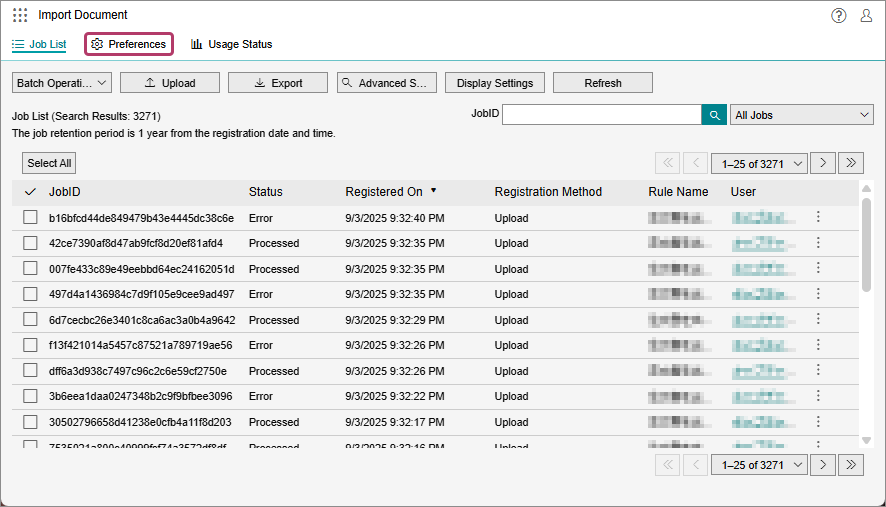886x507 pixels.
Task: Click the JobID search input field
Action: coord(601,115)
